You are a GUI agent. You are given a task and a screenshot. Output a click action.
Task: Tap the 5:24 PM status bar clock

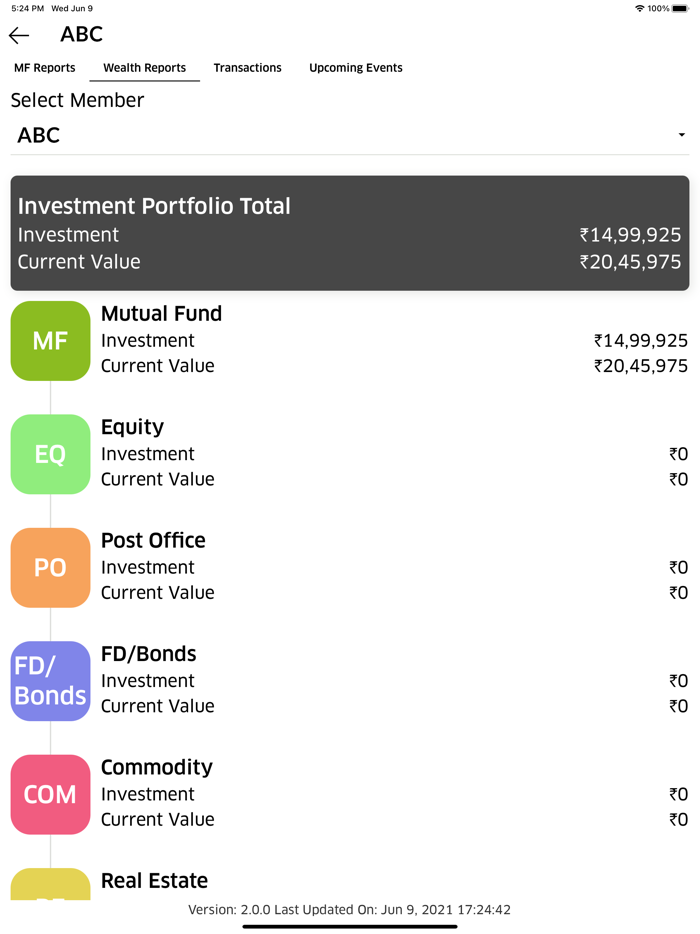(27, 8)
